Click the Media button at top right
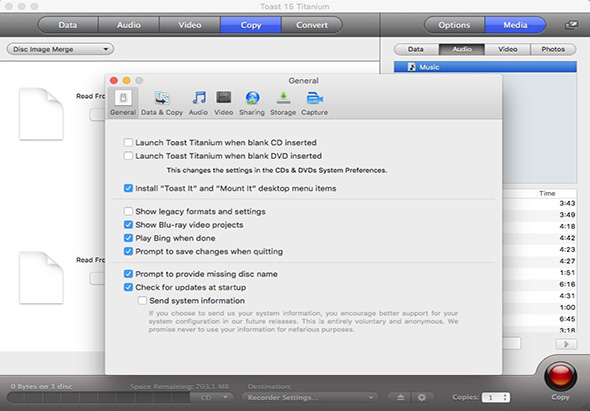Viewport: 590px width, 411px height. pyautogui.click(x=515, y=25)
